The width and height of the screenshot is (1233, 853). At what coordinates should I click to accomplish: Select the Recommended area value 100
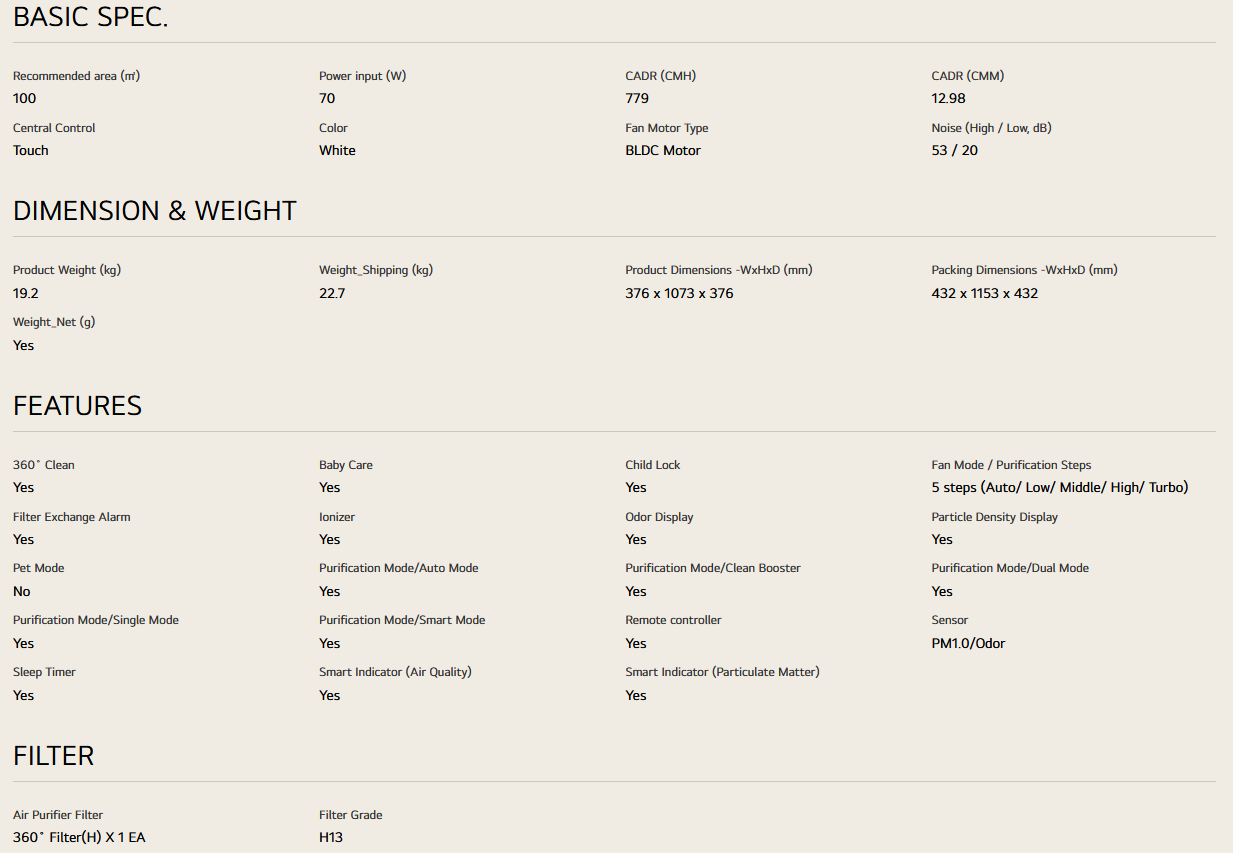[x=24, y=99]
